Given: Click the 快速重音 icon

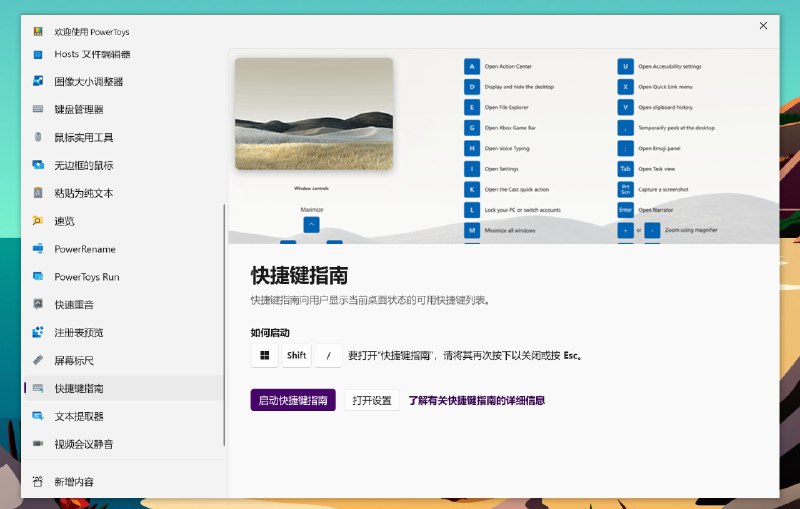Looking at the screenshot, I should [x=38, y=304].
